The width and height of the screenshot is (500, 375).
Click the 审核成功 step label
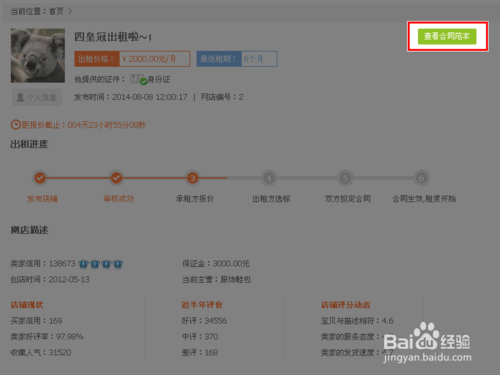(119, 199)
